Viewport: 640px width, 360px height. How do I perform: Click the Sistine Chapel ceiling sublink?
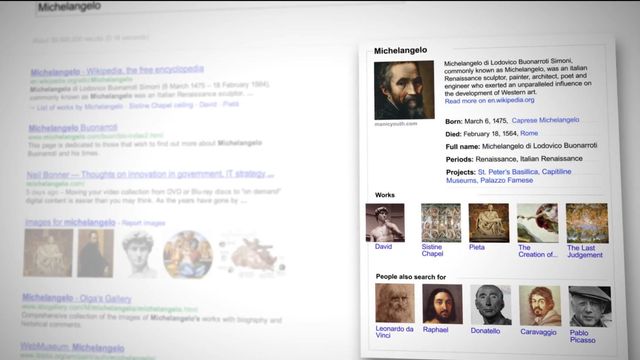161,105
